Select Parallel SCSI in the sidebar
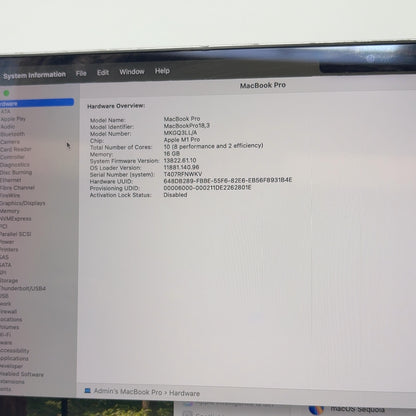 [x=15, y=234]
